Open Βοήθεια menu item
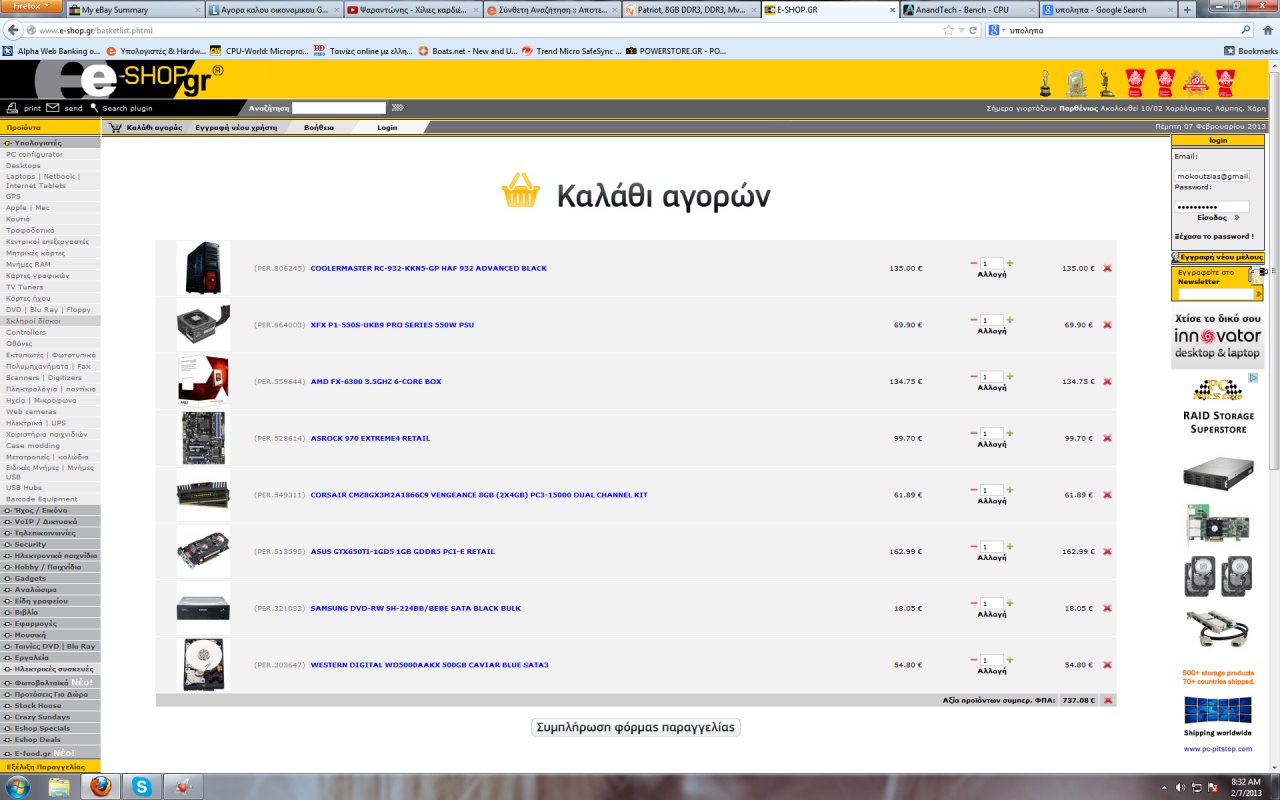The image size is (1280, 800). [319, 127]
